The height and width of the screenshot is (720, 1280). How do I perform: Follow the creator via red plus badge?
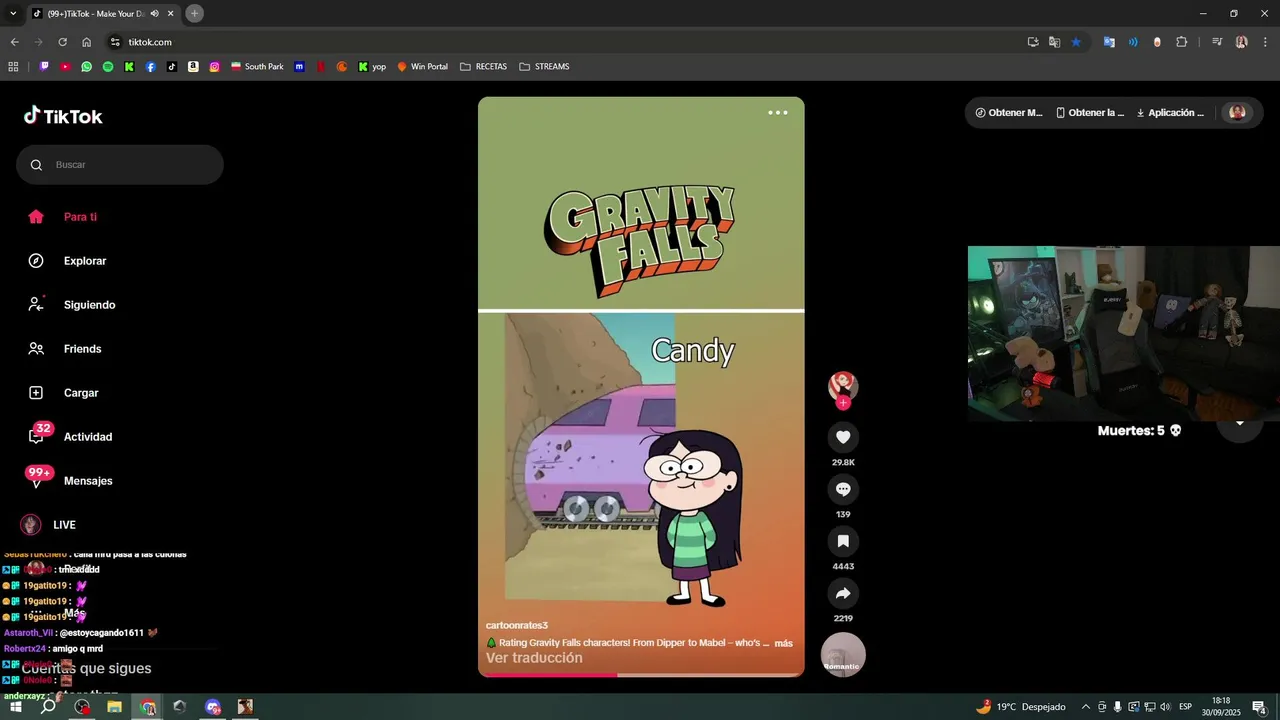pos(843,403)
